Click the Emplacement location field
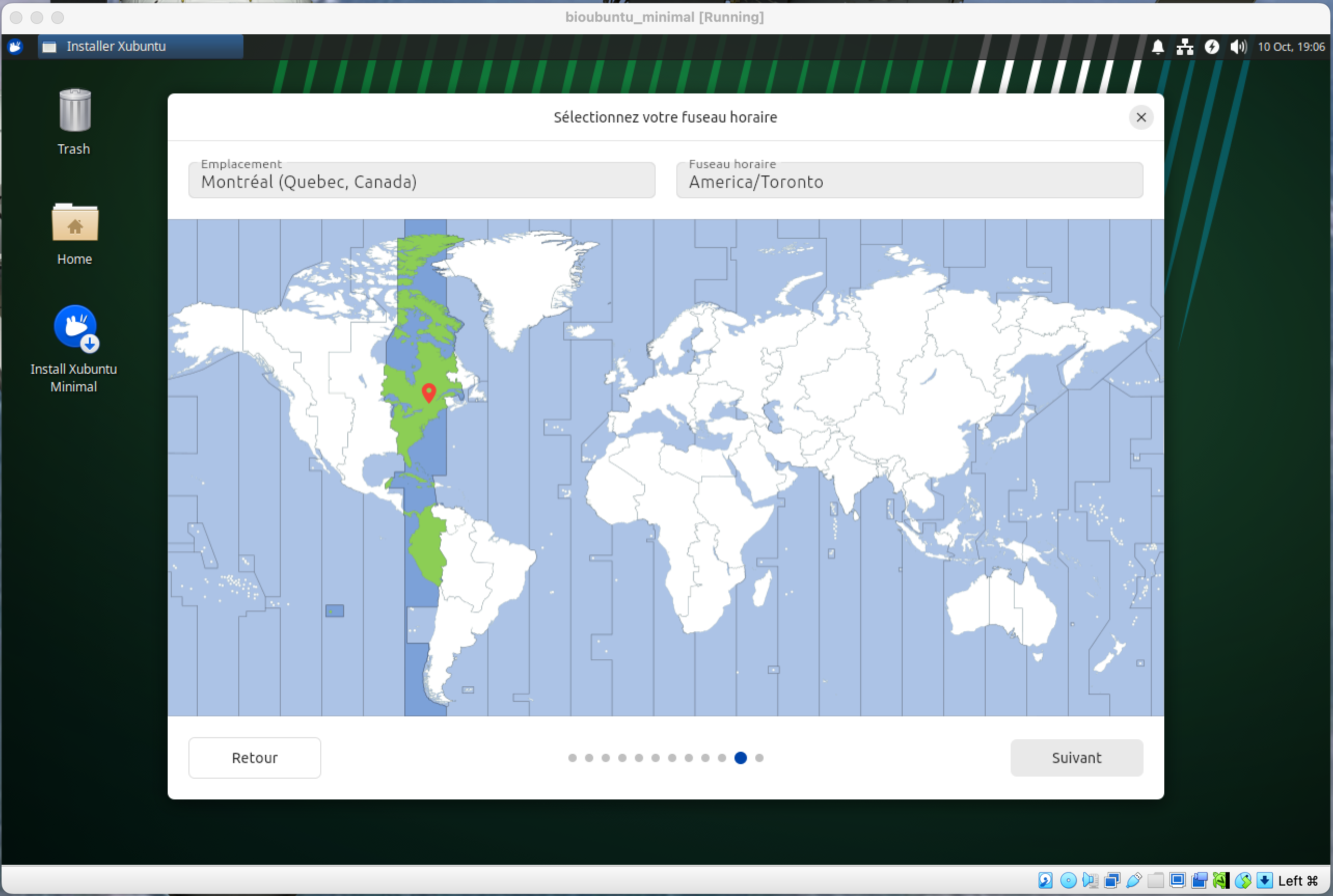This screenshot has width=1333, height=896. click(x=421, y=181)
